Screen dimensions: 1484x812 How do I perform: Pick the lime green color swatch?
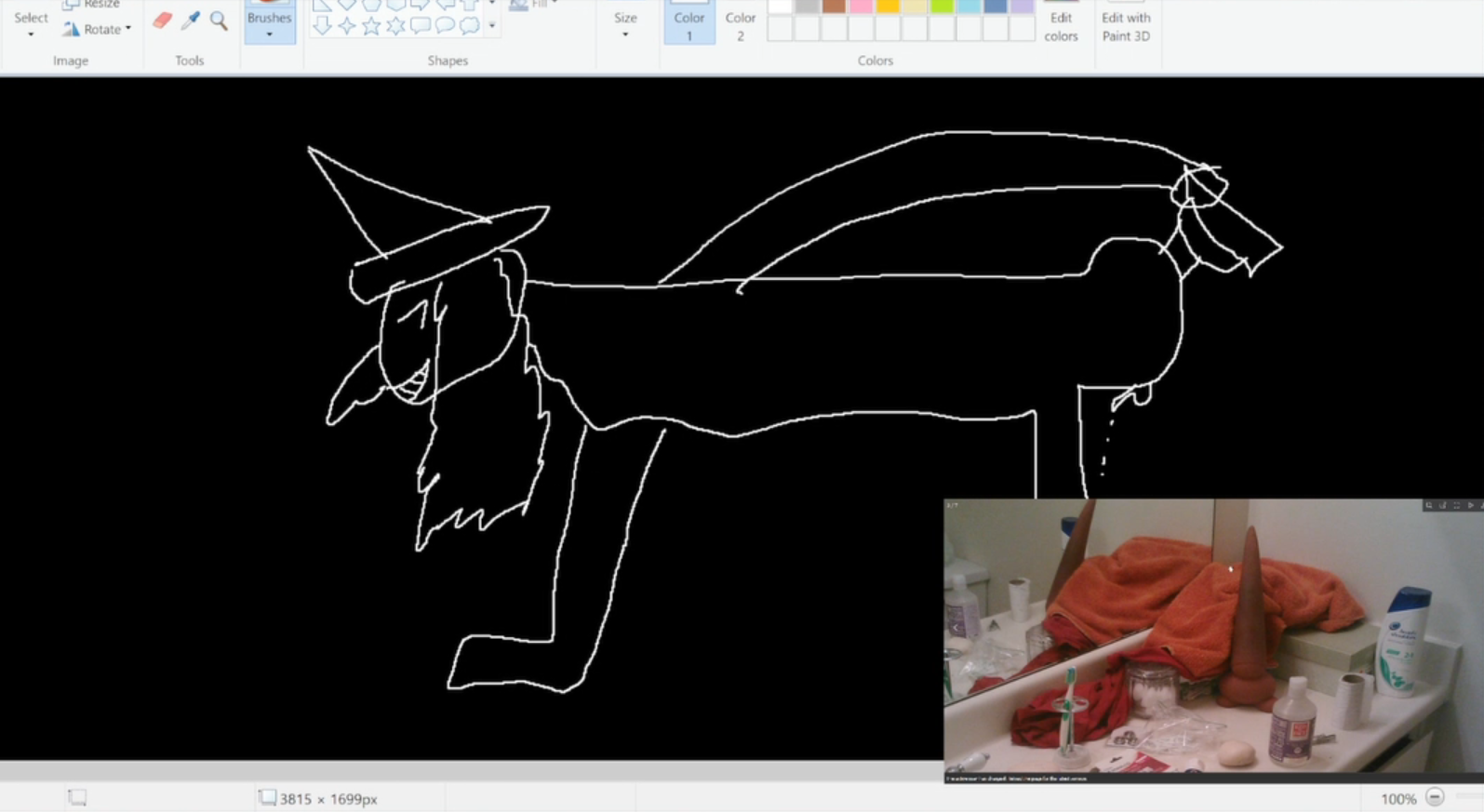click(x=942, y=6)
